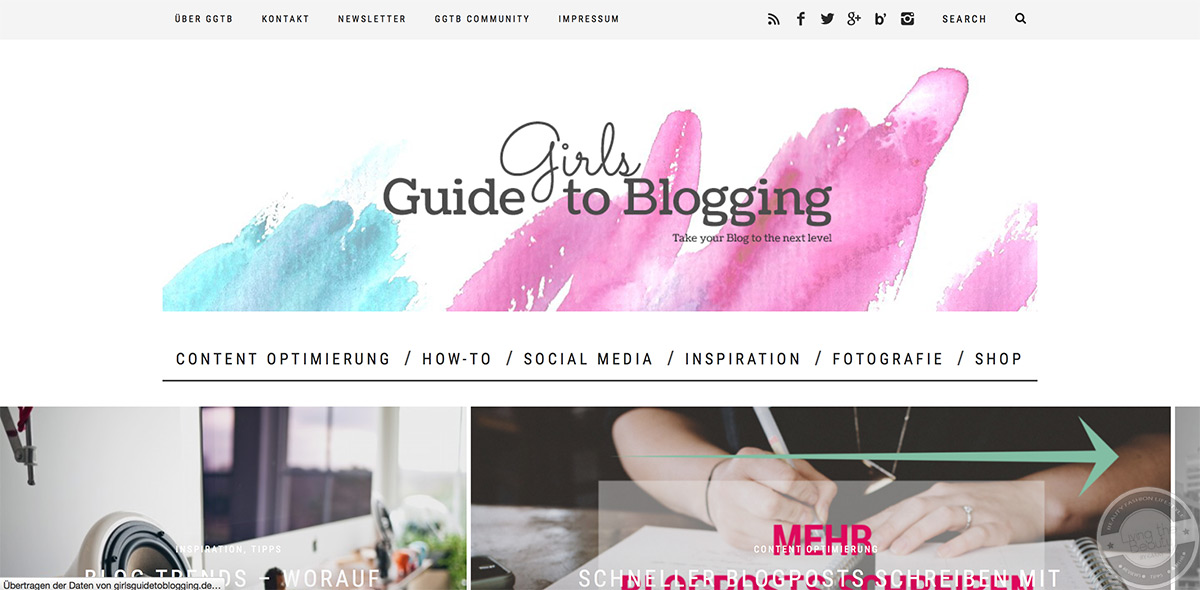This screenshot has height=590, width=1200.
Task: Open Über GGTB page
Action: (x=204, y=19)
